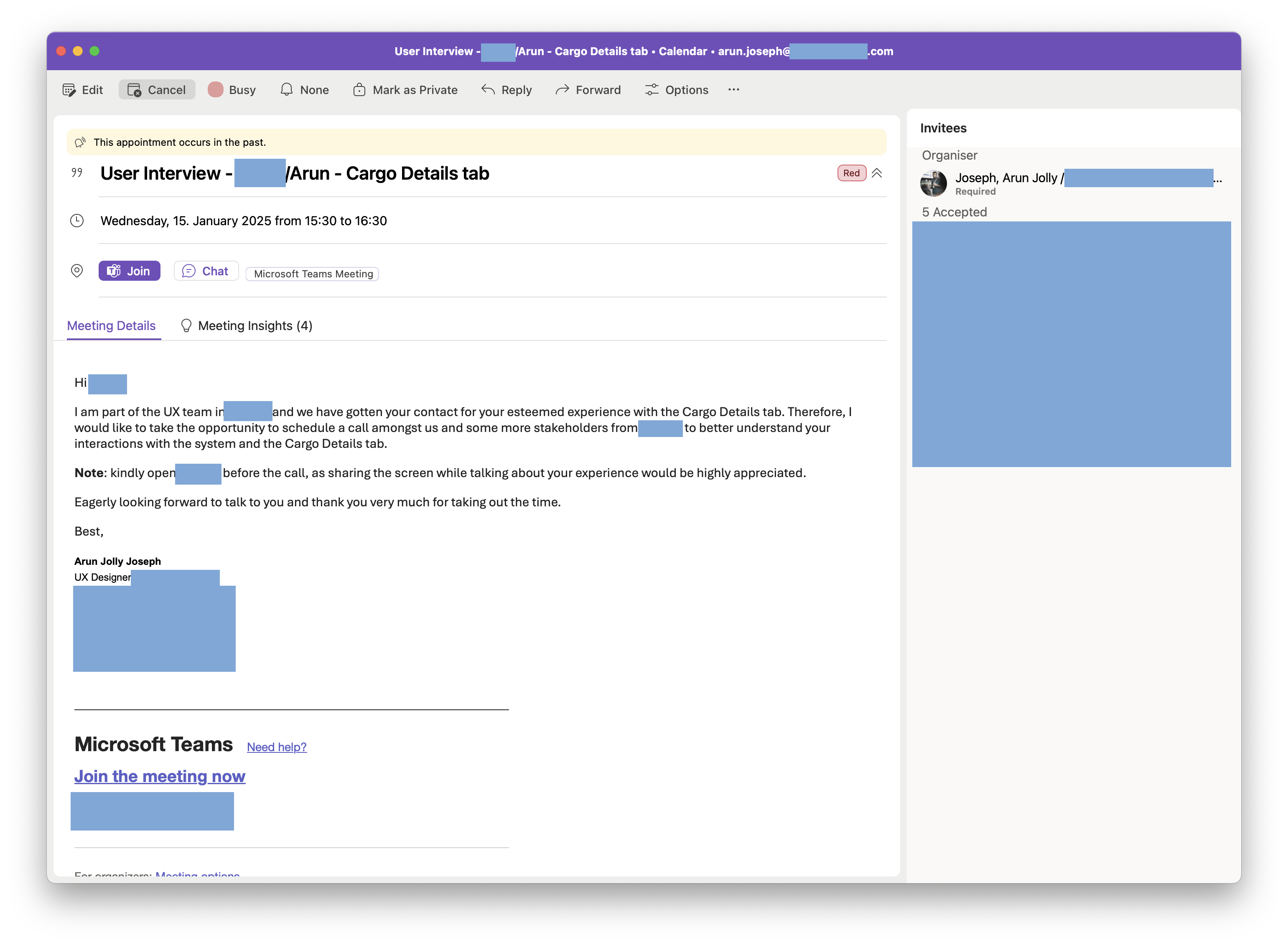Select organiser Joseph, Arun Jolly entry
This screenshot has height=945, width=1288.
click(x=1071, y=183)
